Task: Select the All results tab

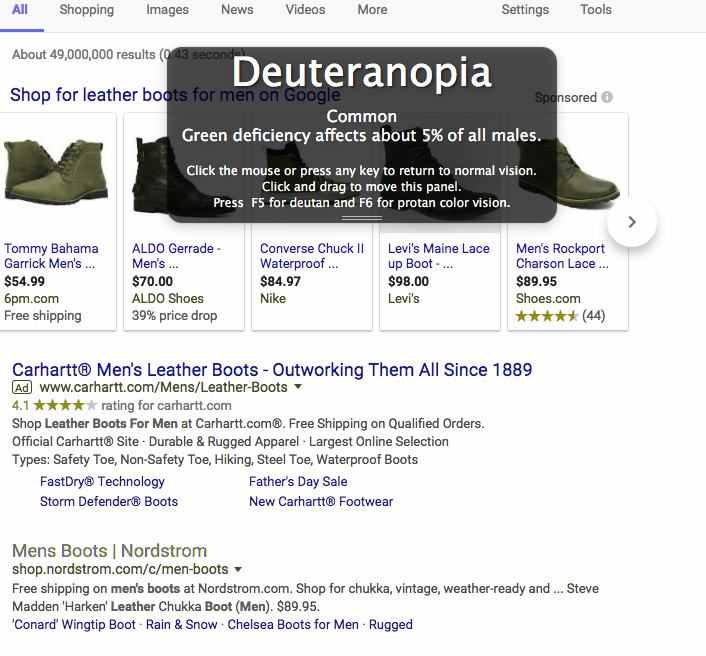Action: [20, 10]
